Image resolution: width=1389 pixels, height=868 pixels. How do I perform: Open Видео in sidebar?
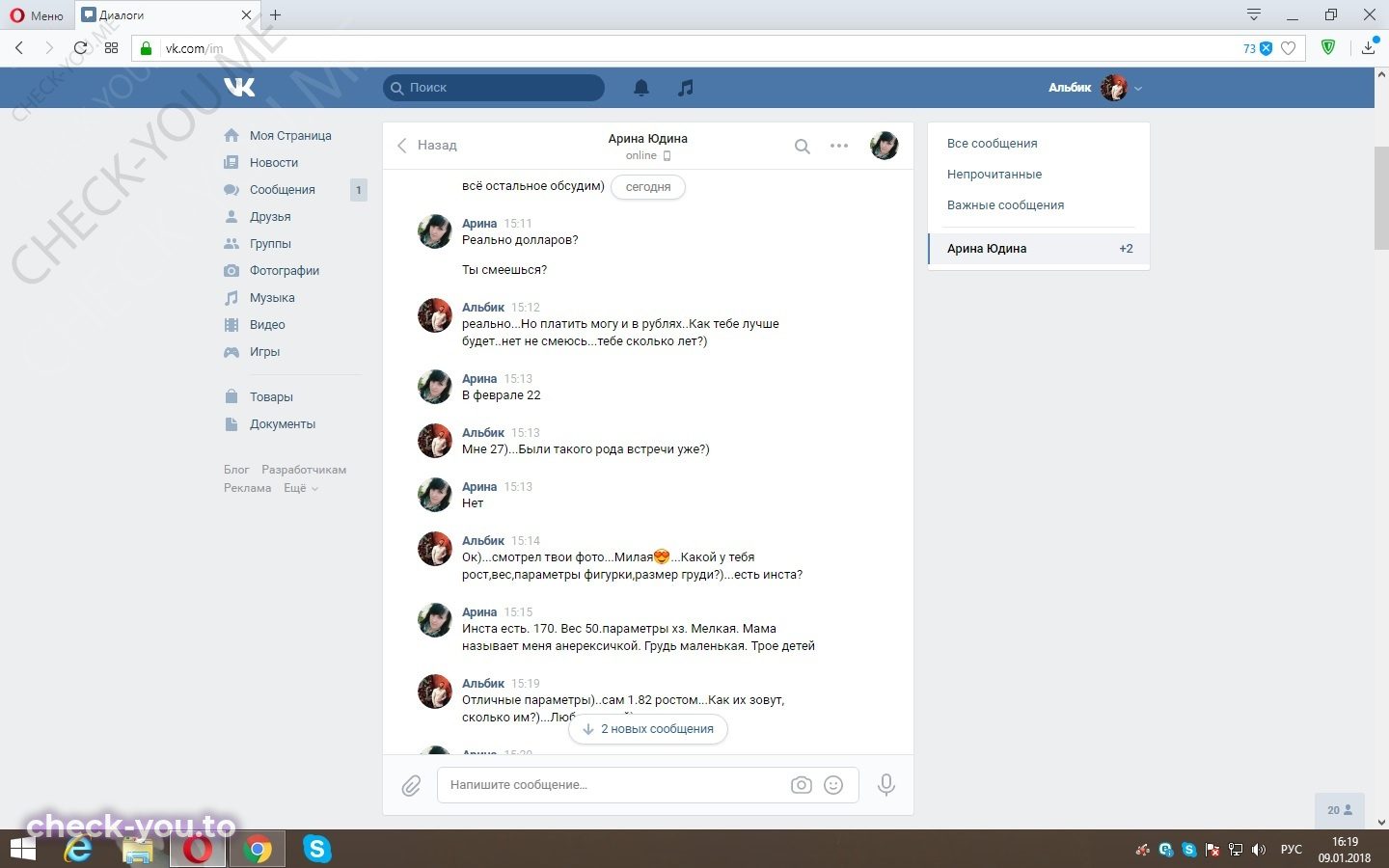(267, 325)
